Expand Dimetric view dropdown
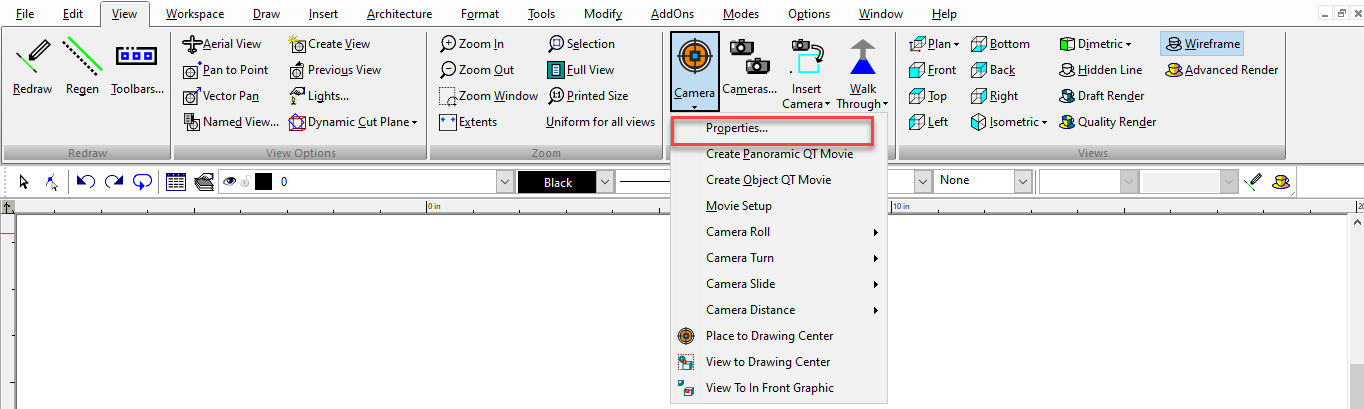This screenshot has width=1364, height=409. point(1128,44)
